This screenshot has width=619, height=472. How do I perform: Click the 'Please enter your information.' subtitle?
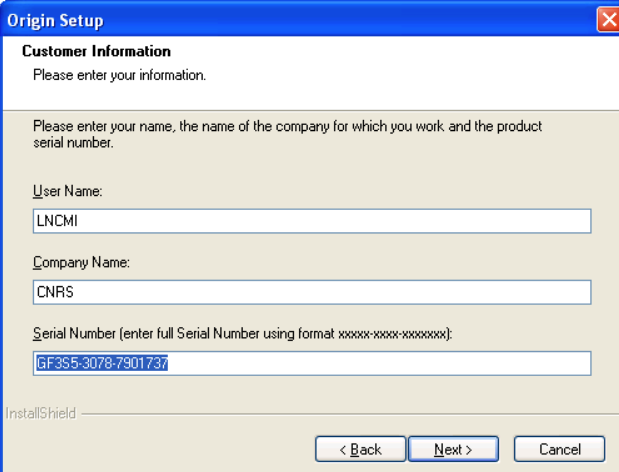pos(120,75)
